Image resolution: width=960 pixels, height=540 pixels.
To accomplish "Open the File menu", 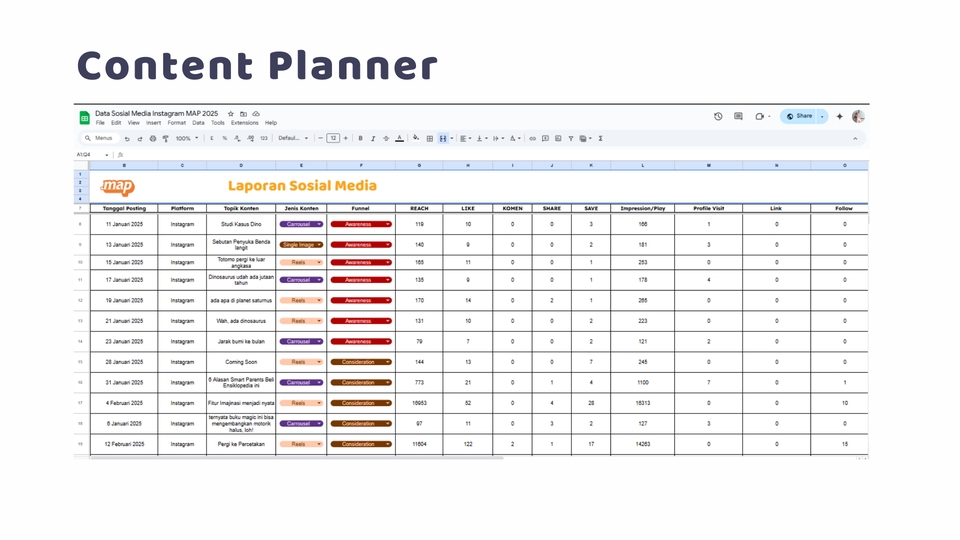I will tap(100, 123).
